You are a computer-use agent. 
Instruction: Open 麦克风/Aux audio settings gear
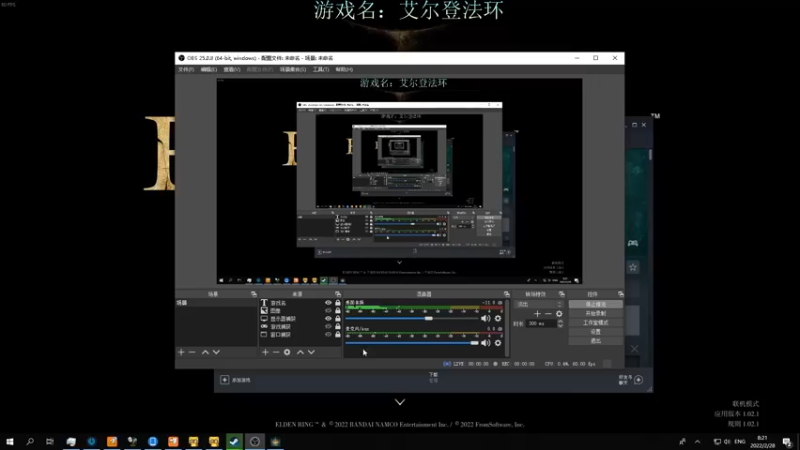(x=498, y=343)
